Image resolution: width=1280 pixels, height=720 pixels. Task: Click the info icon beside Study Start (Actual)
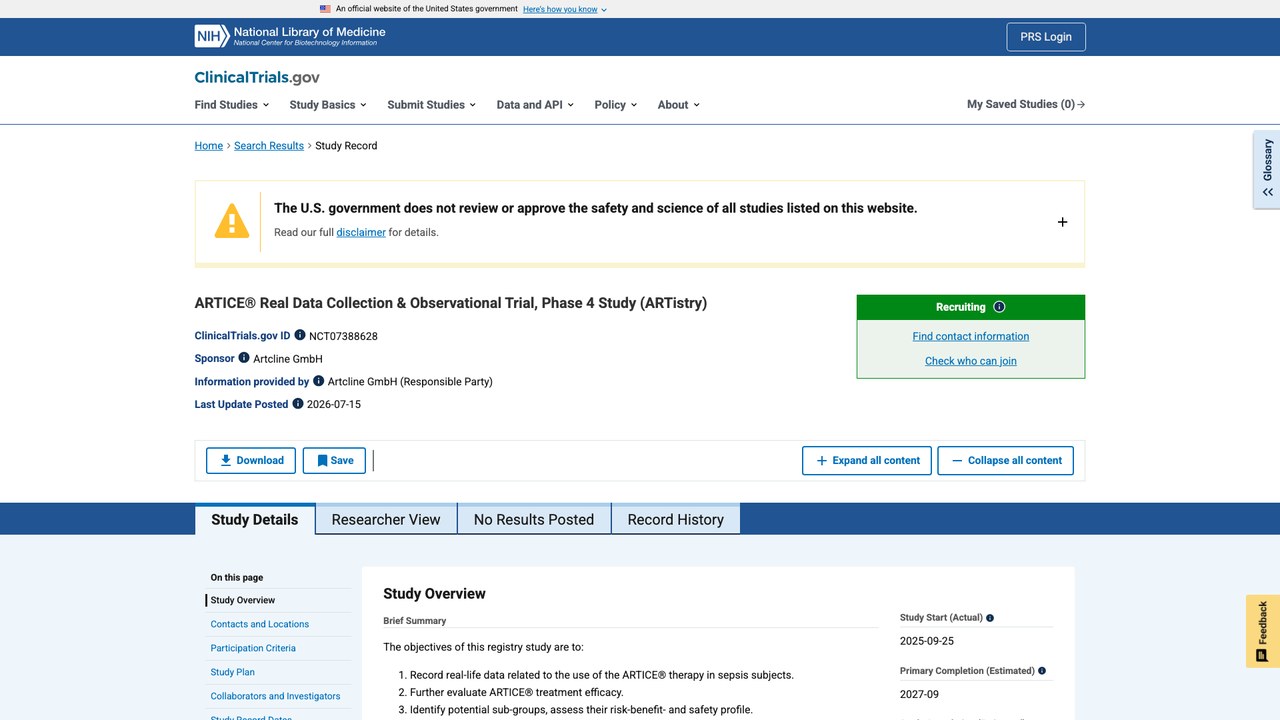[x=990, y=618]
